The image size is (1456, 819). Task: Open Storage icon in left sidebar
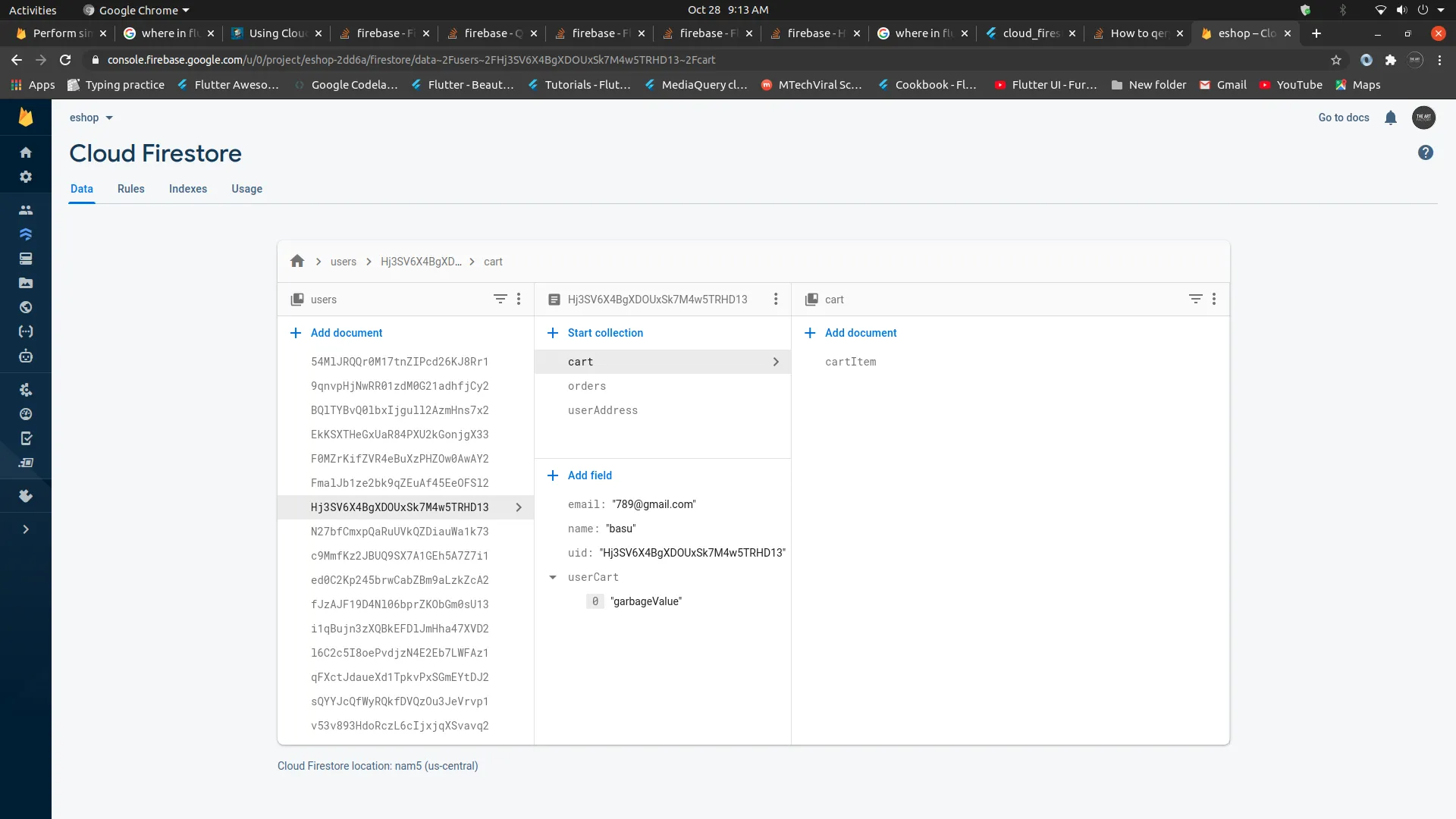point(26,283)
